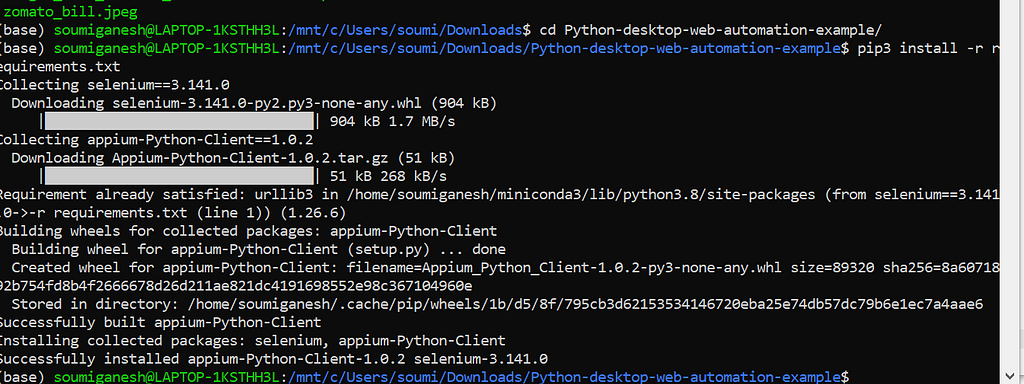The height and width of the screenshot is (384, 1024).
Task: Click the 'pip3 install -r' command text
Action: click(x=920, y=48)
